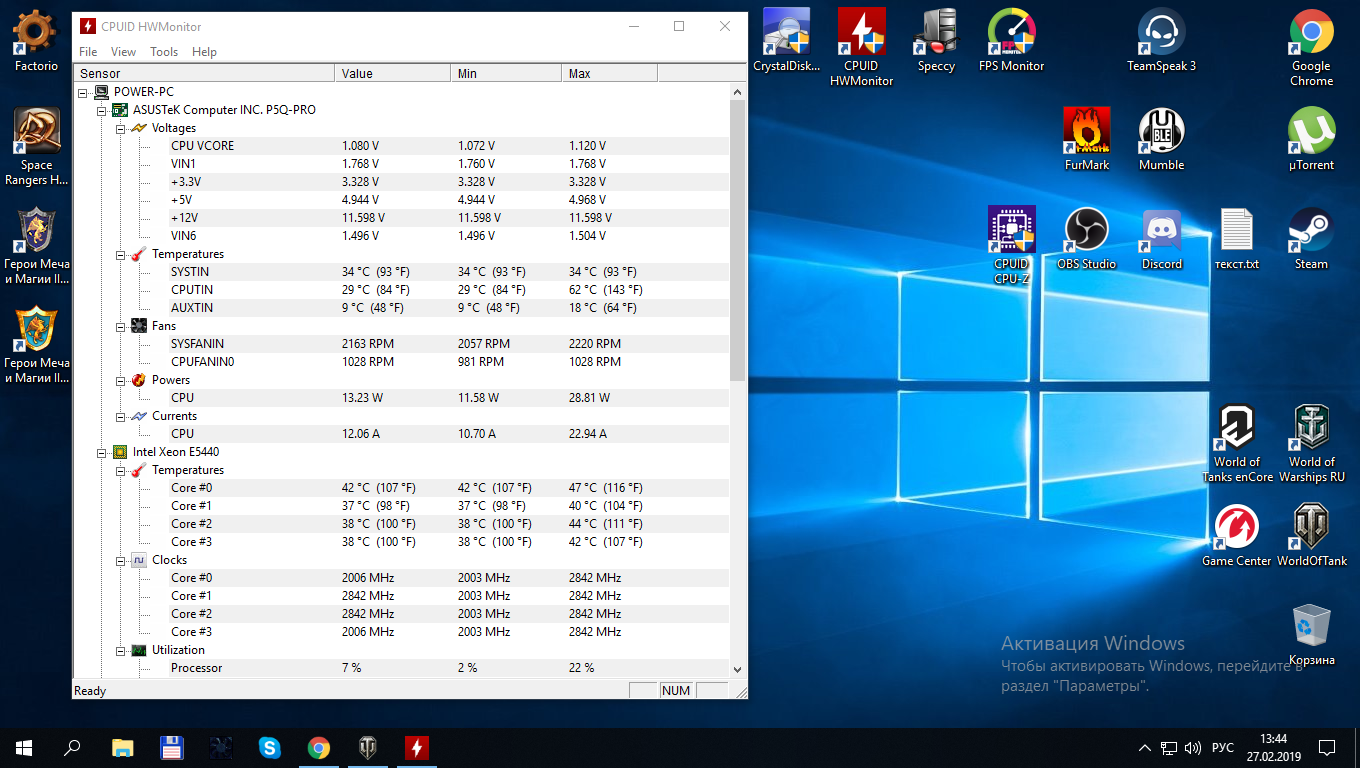Select the Discord desktop icon
The height and width of the screenshot is (768, 1360).
point(1161,239)
